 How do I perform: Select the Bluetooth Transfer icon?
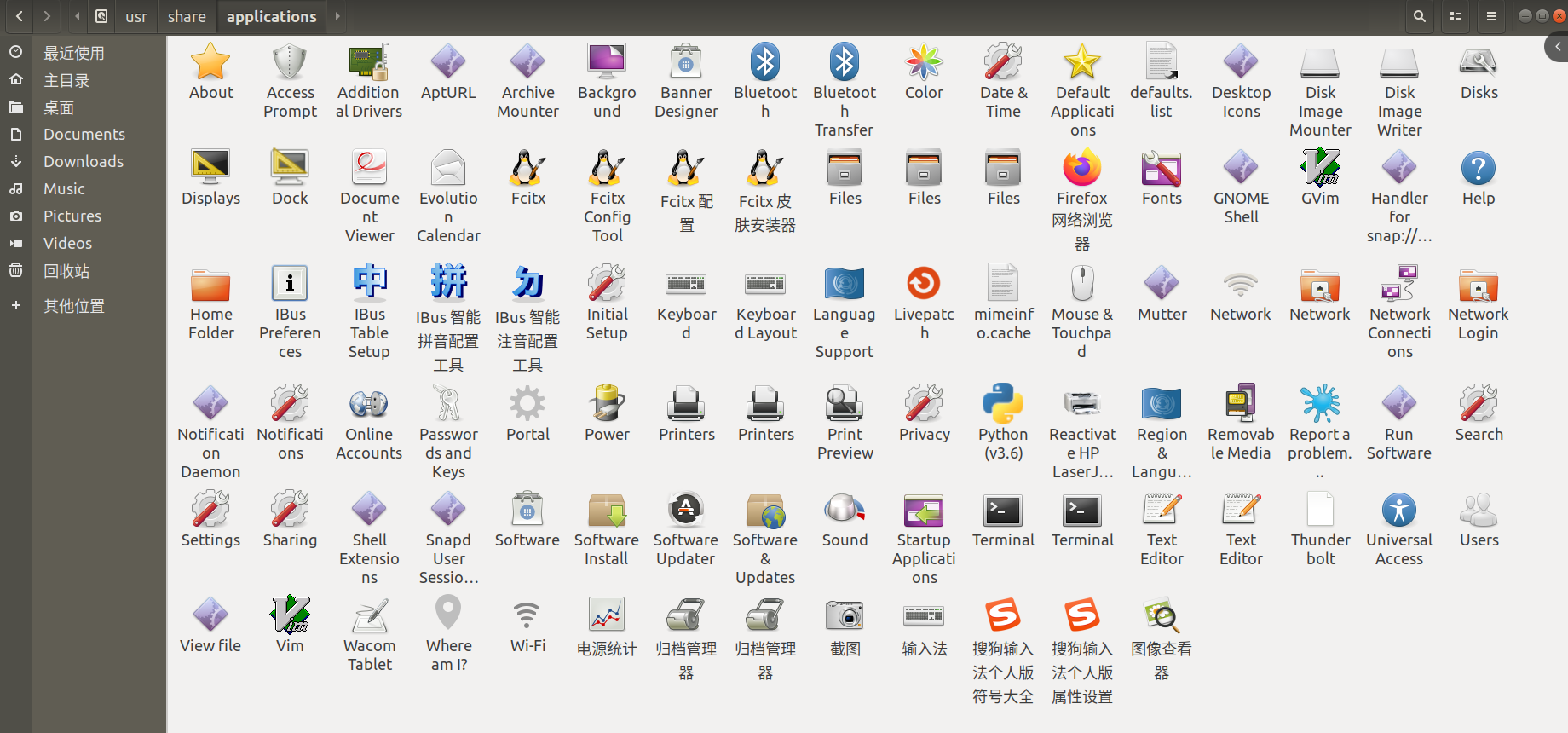click(x=845, y=62)
